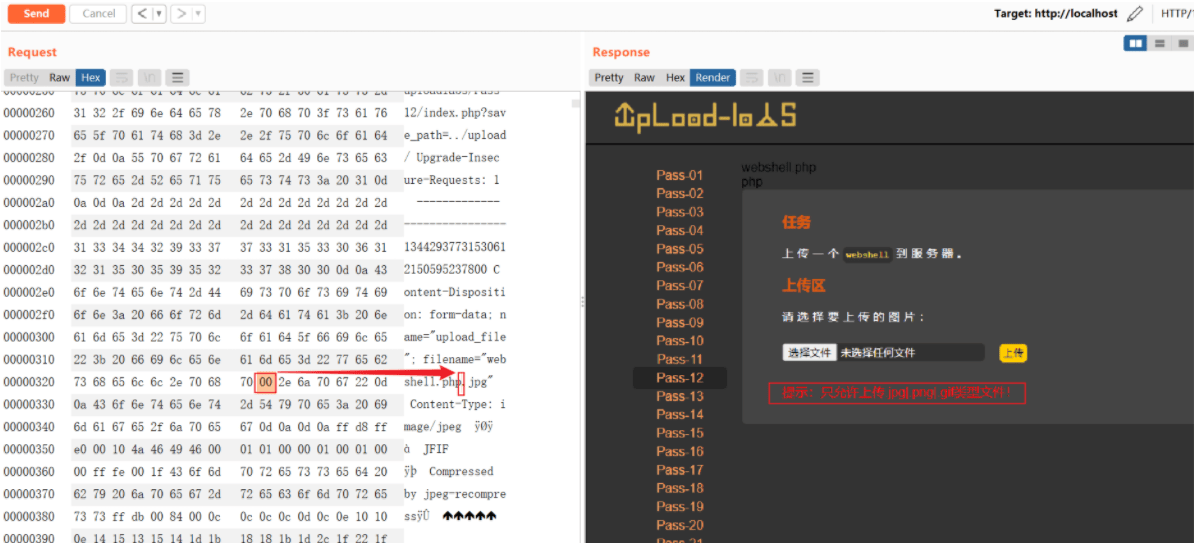
Task: Select the Request Hex tab
Action: [x=91, y=77]
